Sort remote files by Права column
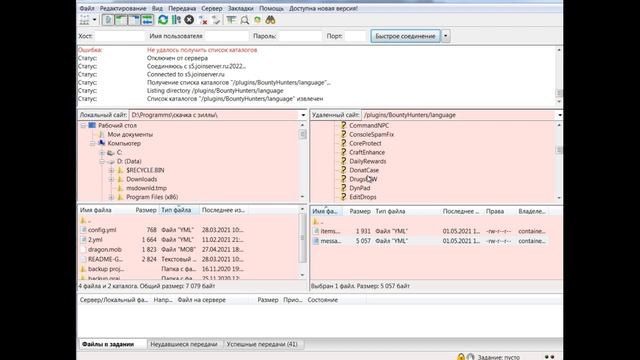640x360 pixels. [495, 211]
